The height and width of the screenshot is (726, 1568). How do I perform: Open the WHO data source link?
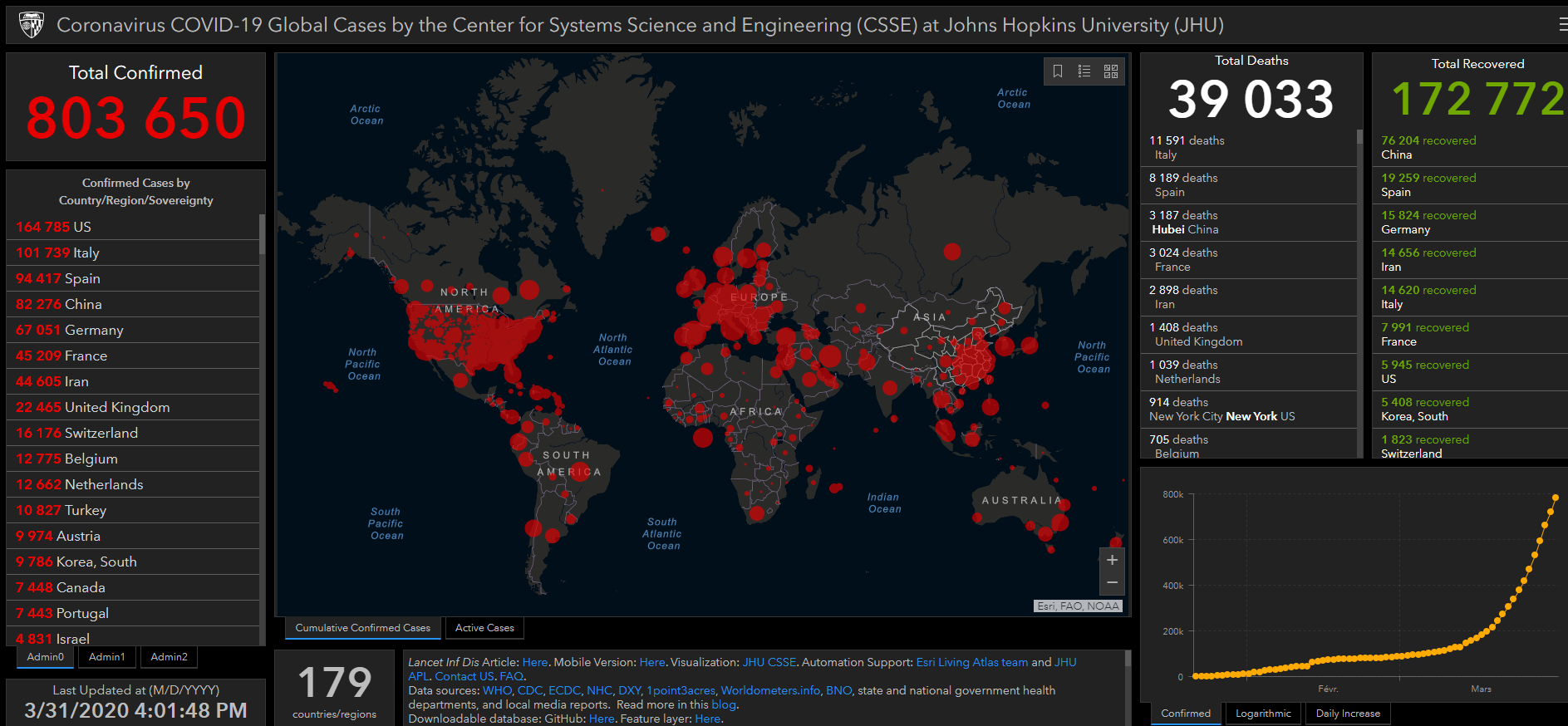[497, 690]
